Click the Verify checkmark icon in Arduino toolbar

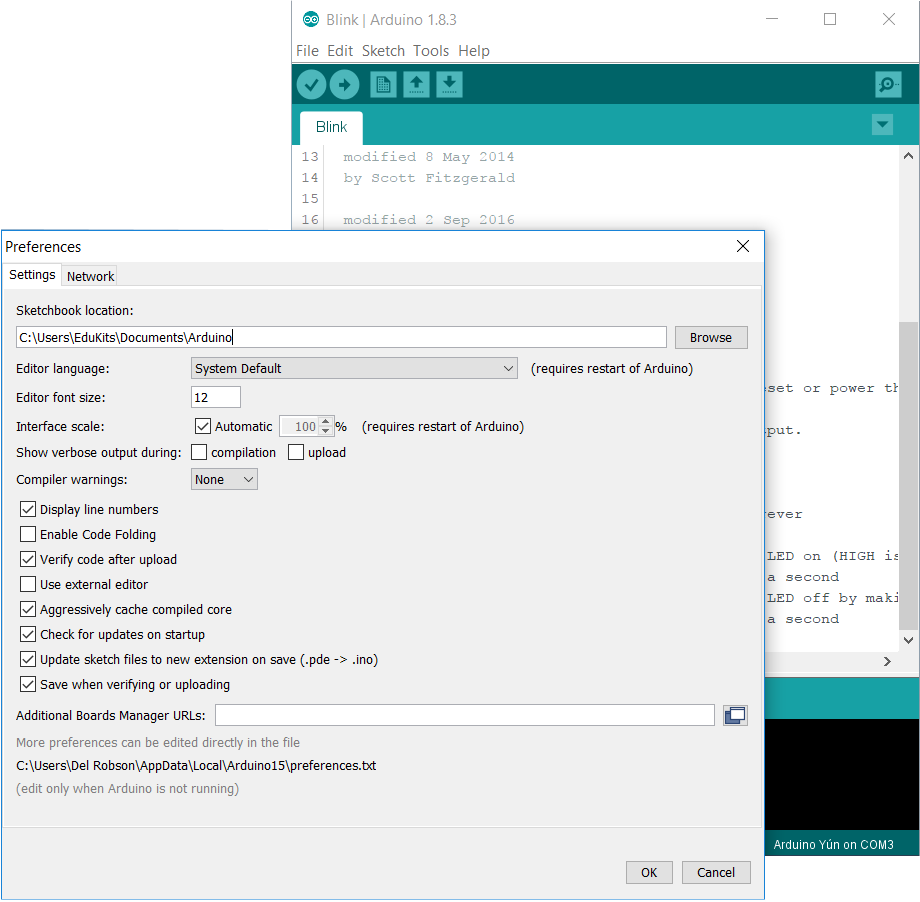coord(311,85)
